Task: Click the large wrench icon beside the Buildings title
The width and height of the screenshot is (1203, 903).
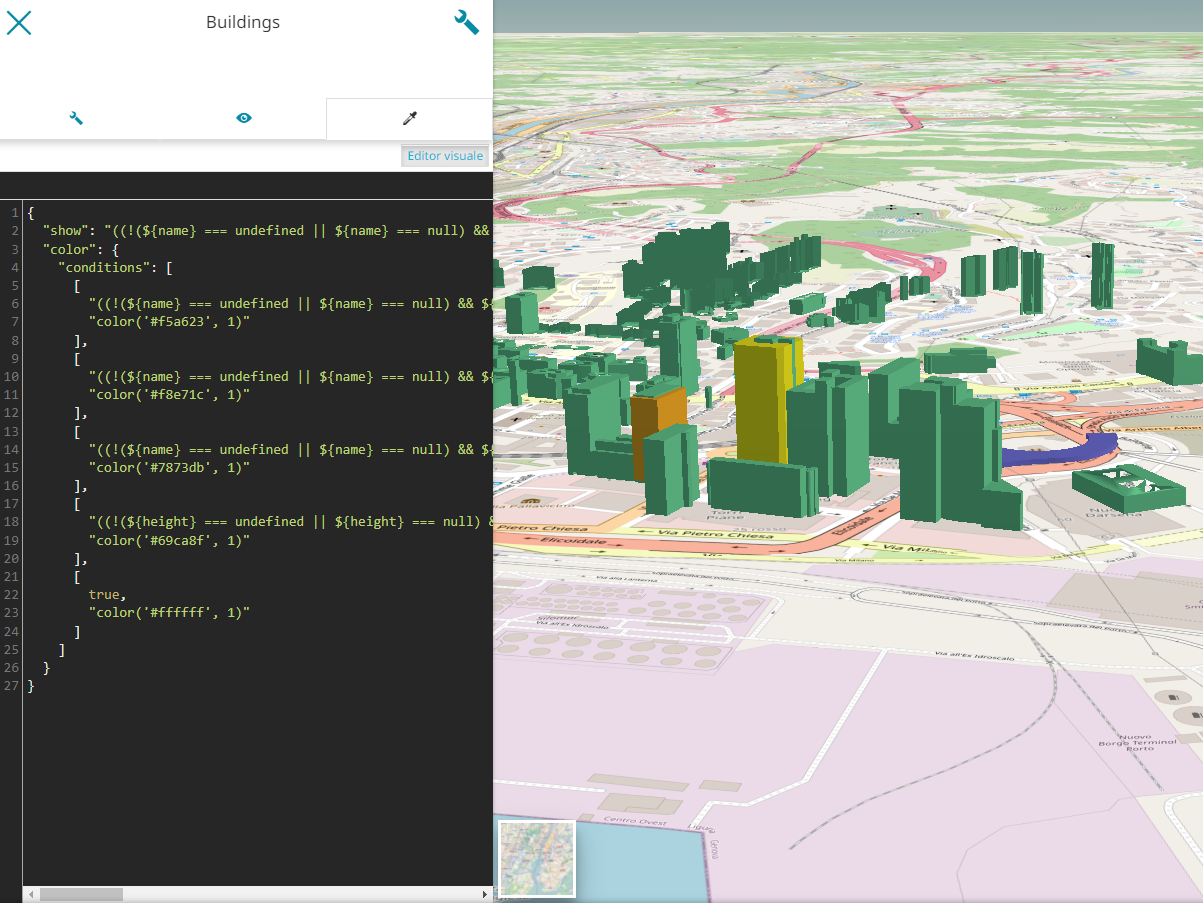Action: coord(466,23)
